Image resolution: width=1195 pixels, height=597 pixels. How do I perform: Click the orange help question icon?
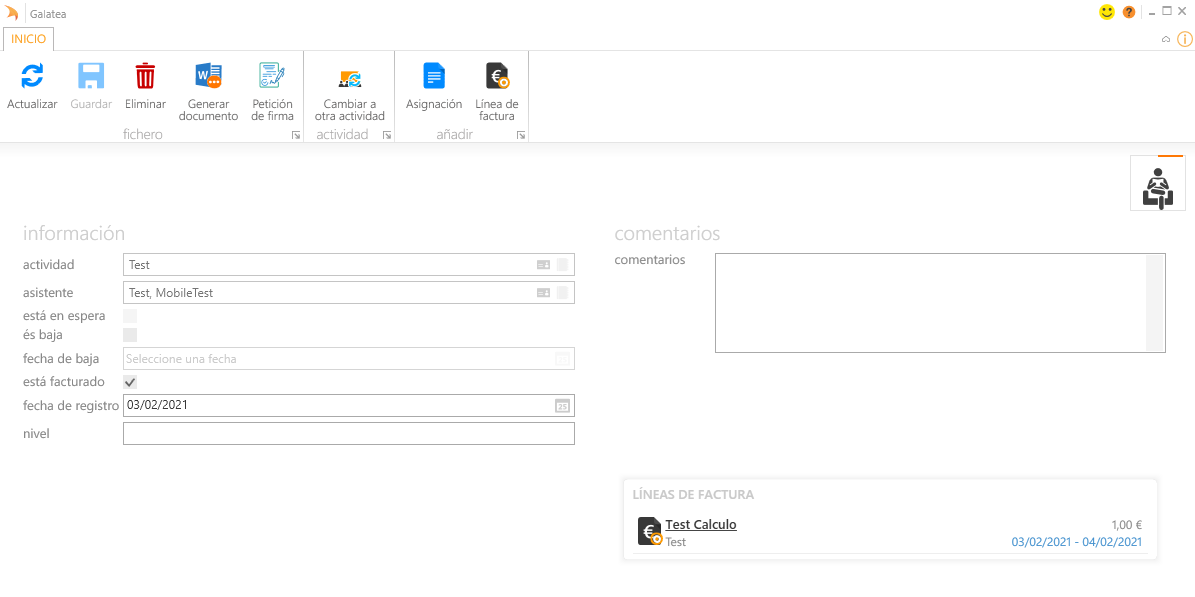(x=1129, y=12)
